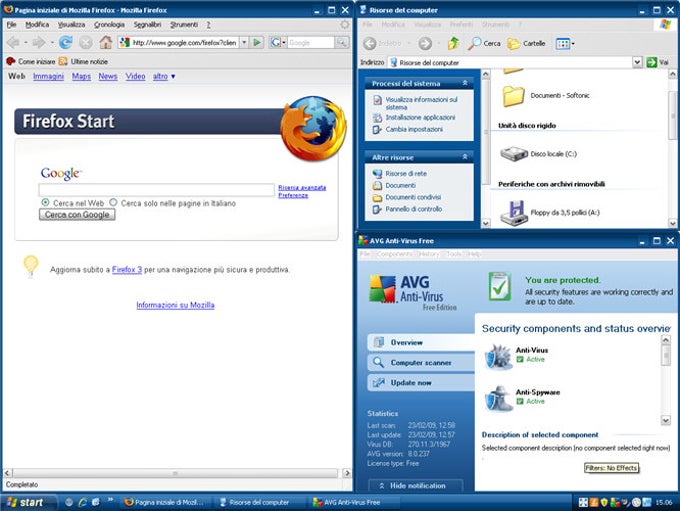Open Firefox URL history dropdown

pos(244,42)
